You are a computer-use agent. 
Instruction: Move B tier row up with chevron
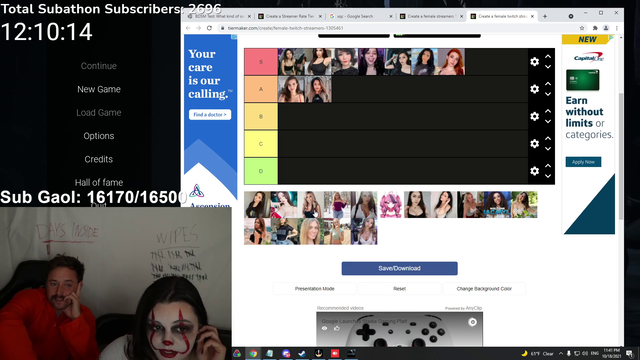pos(548,111)
